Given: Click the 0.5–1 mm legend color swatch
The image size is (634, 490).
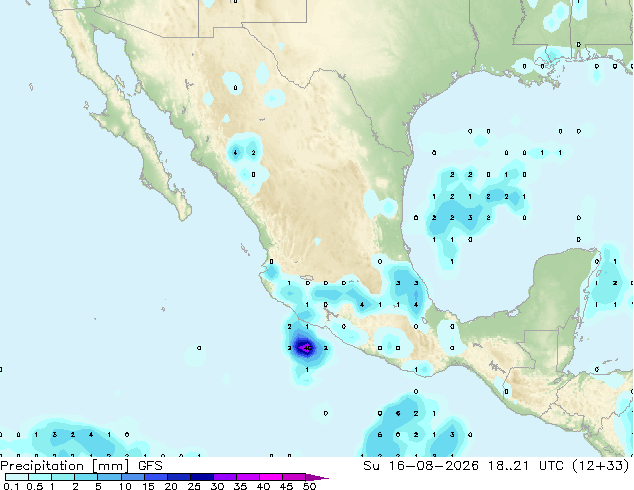Looking at the screenshot, I should pyautogui.click(x=40, y=477).
